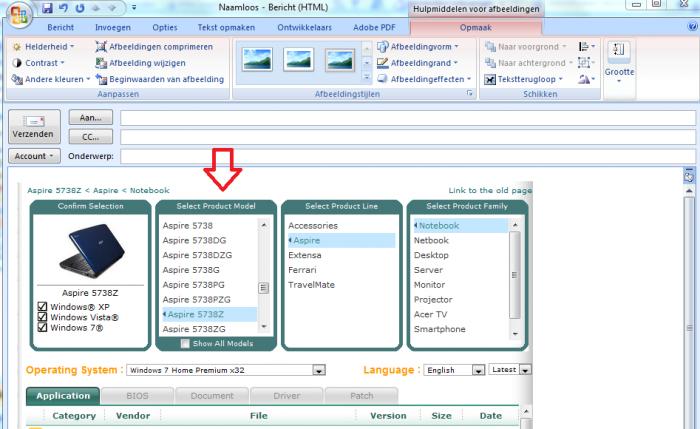Click Naar achtergrond
The image size is (700, 429).
coord(529,63)
